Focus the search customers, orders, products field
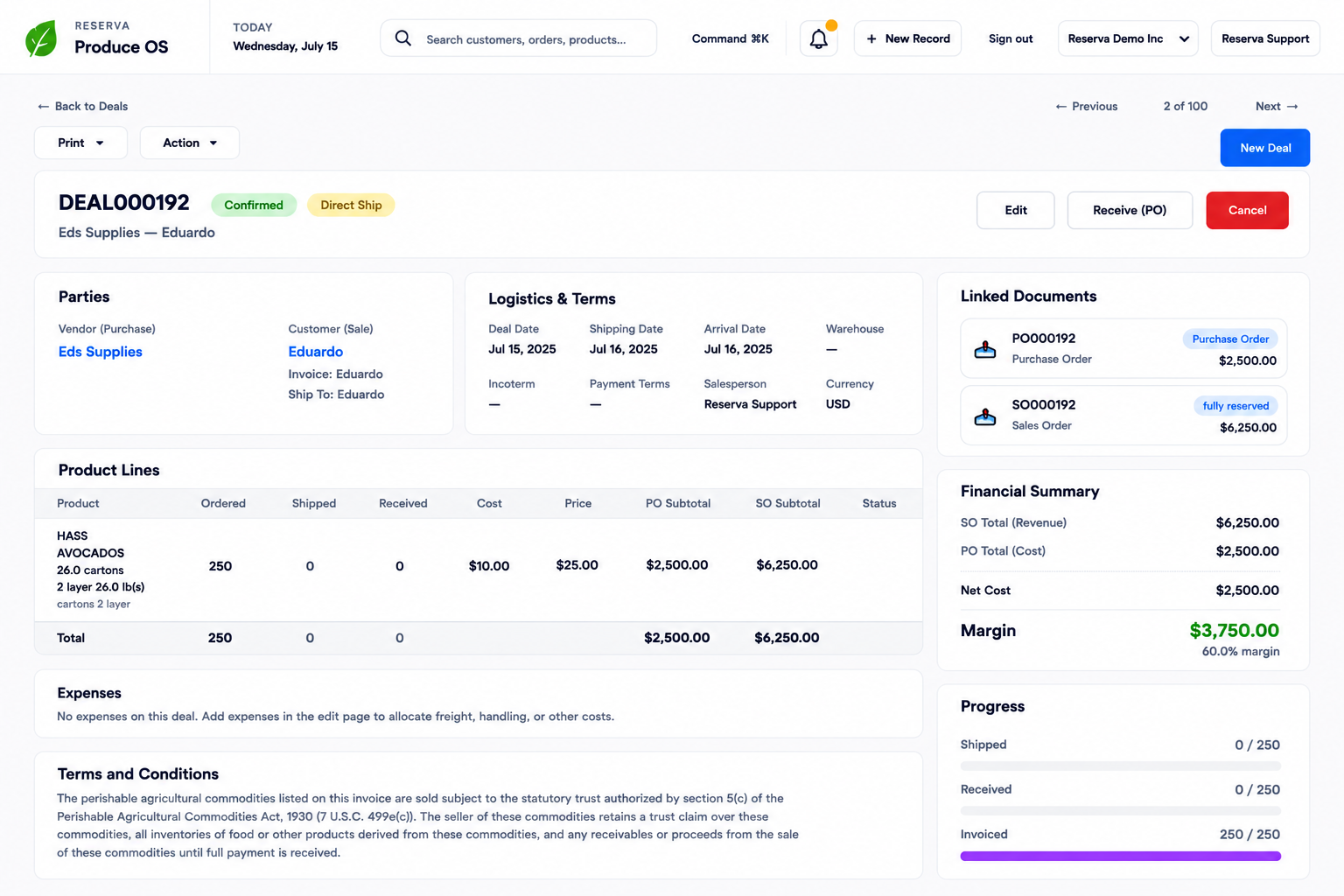 518,38
